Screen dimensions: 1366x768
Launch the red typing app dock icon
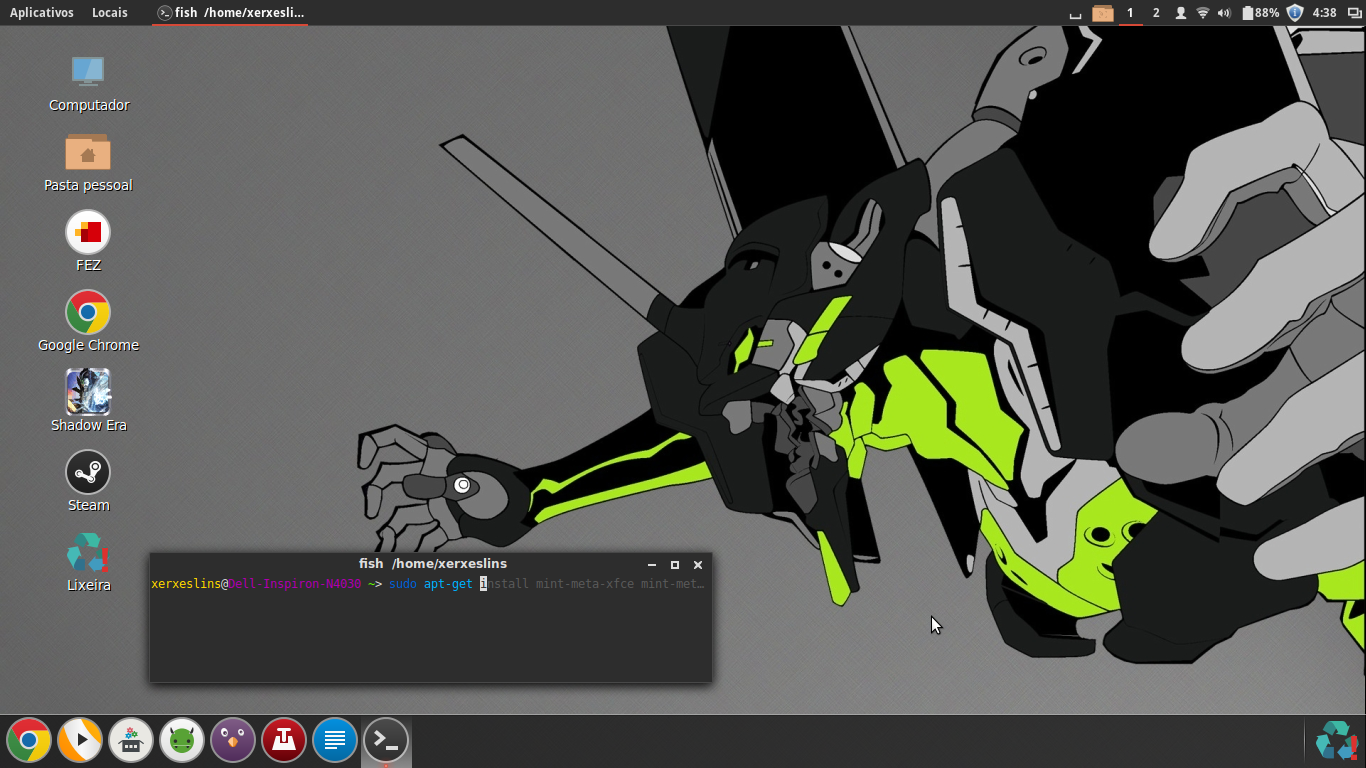click(x=284, y=741)
